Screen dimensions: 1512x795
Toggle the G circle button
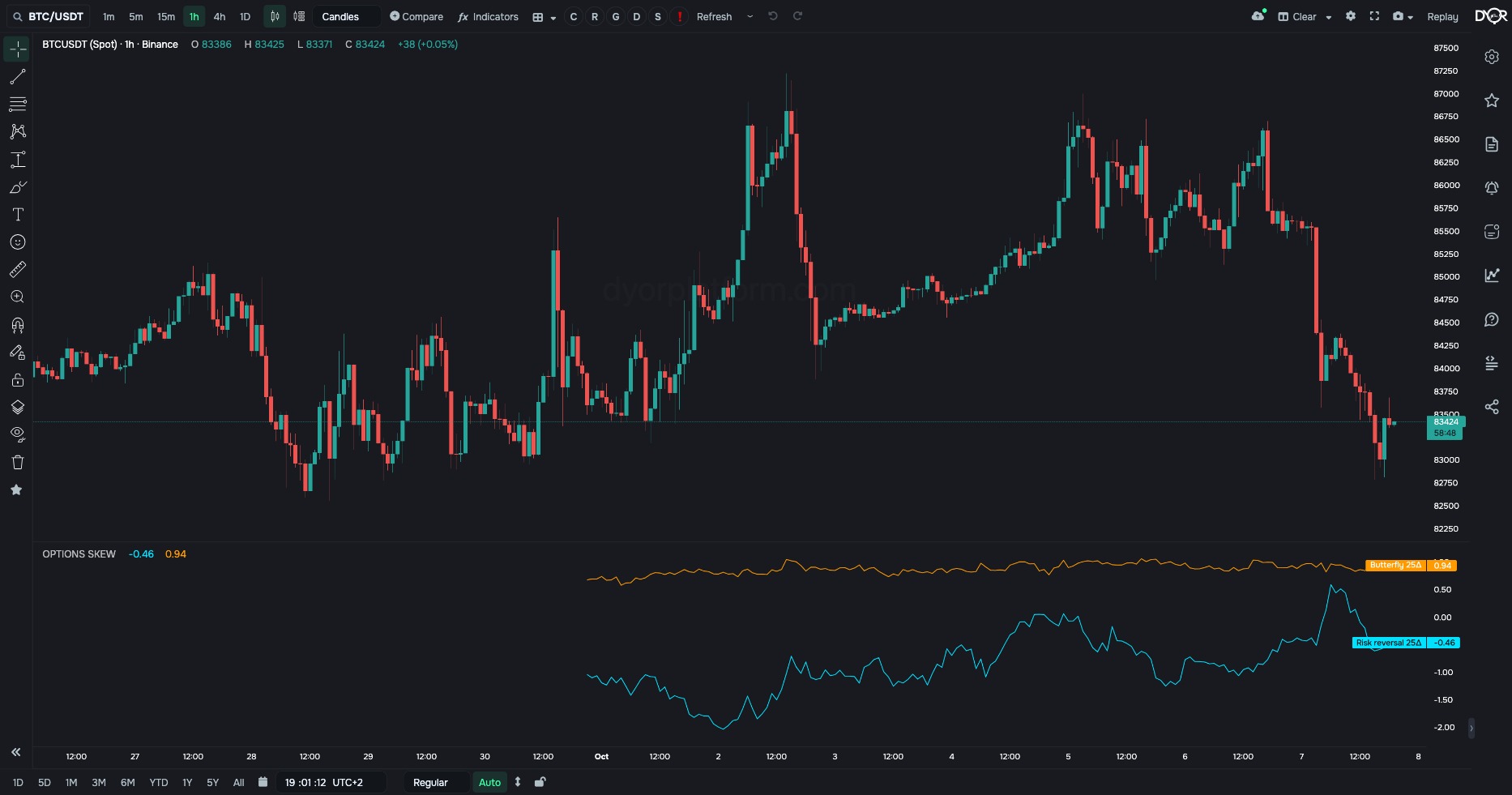pyautogui.click(x=616, y=16)
